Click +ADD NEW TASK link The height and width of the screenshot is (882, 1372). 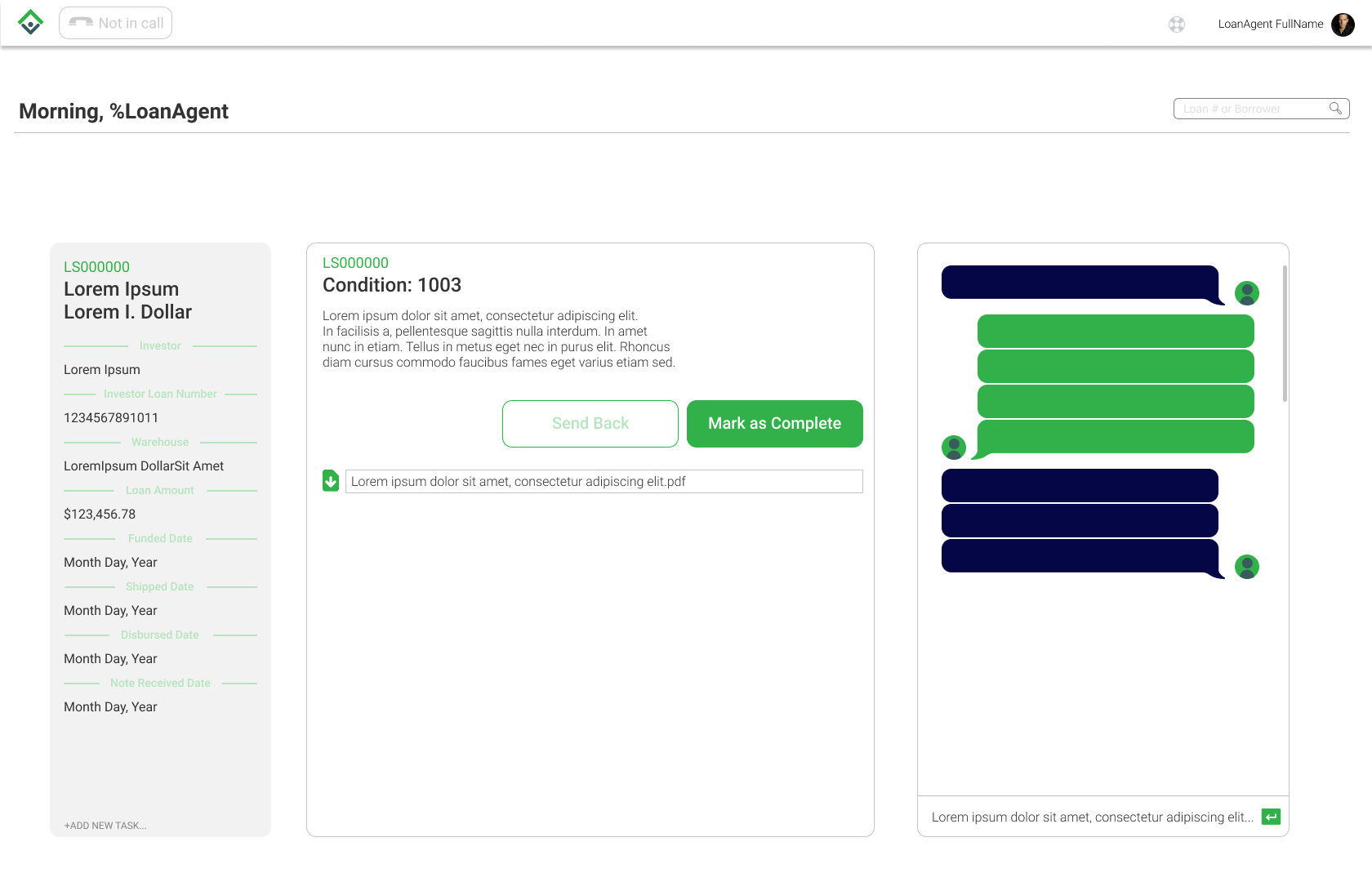coord(105,826)
